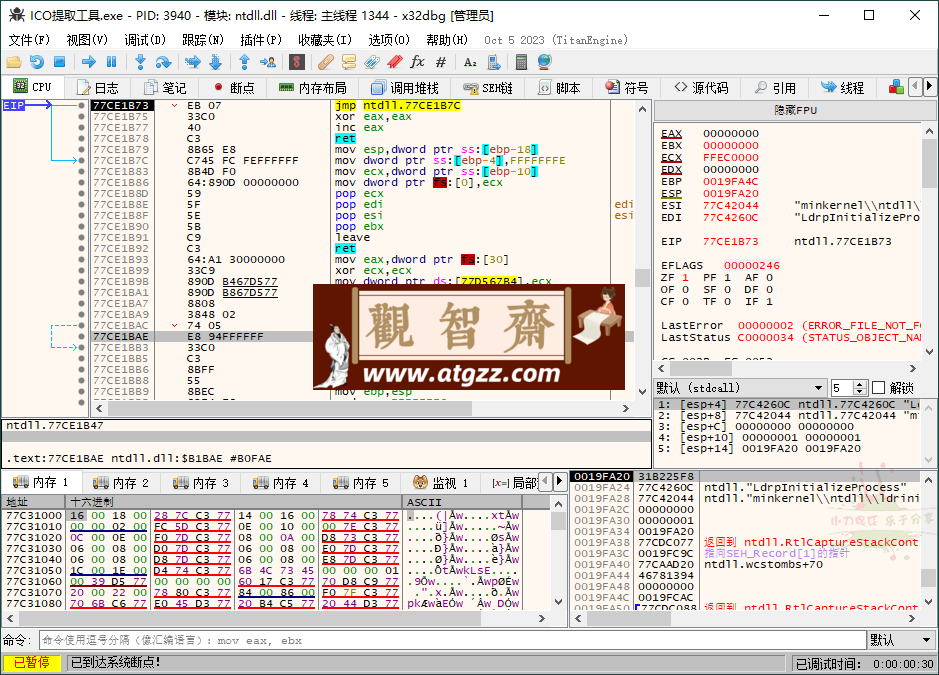This screenshot has height=675, width=939.
Task: Click the string search Az icon
Action: tap(470, 62)
